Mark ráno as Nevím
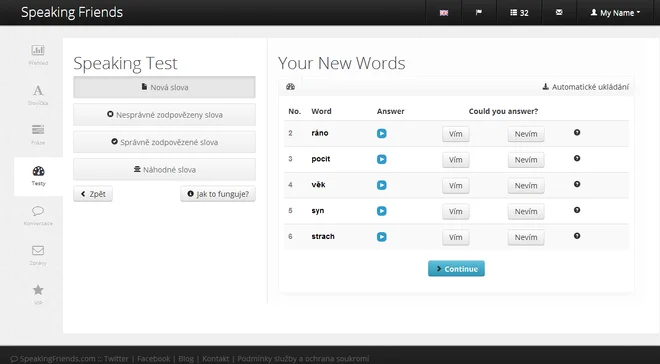The height and width of the screenshot is (364, 660). point(526,134)
